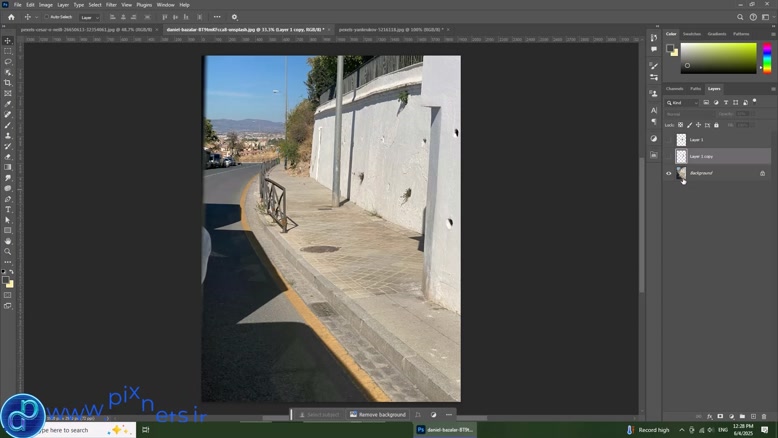Activate the Horizontal Type tool
This screenshot has width=778, height=438.
click(x=8, y=209)
